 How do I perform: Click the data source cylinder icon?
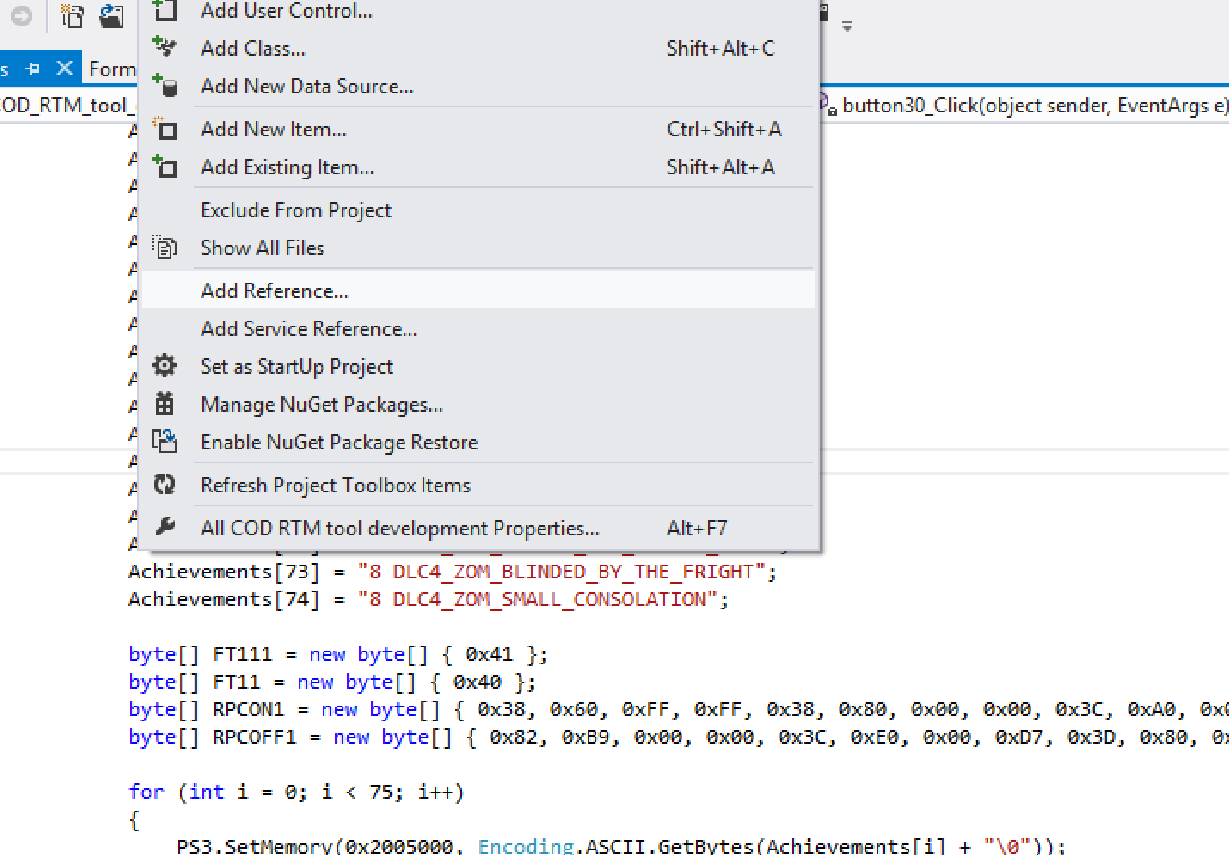click(x=164, y=85)
